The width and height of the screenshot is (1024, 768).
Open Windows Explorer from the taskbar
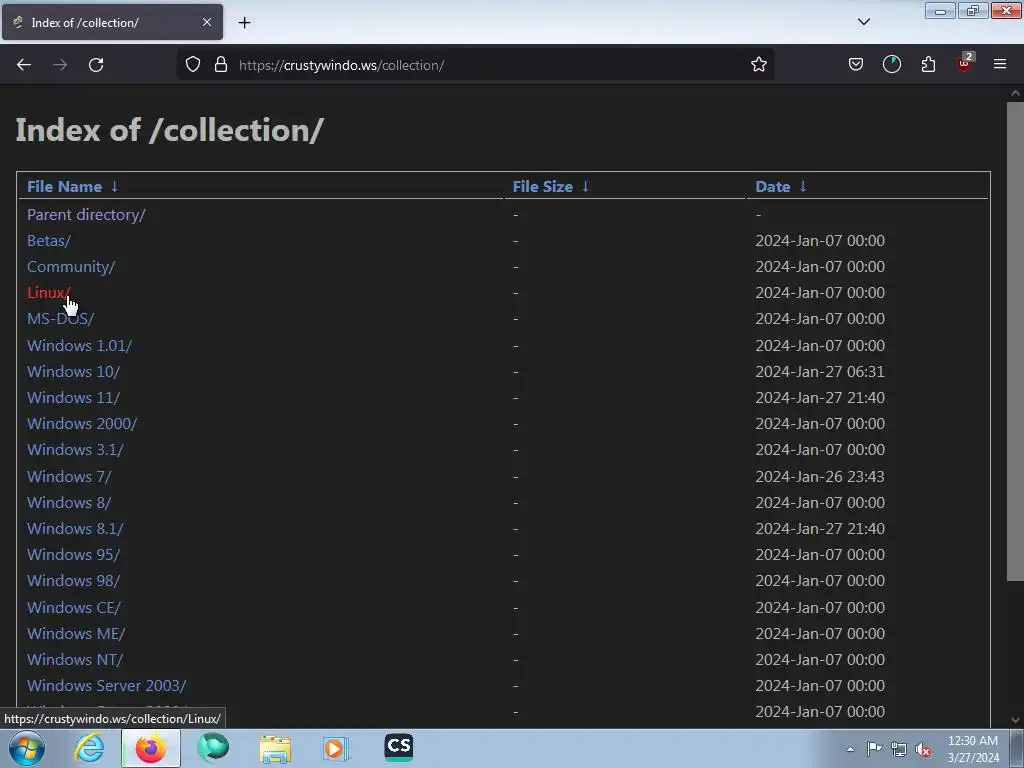275,748
